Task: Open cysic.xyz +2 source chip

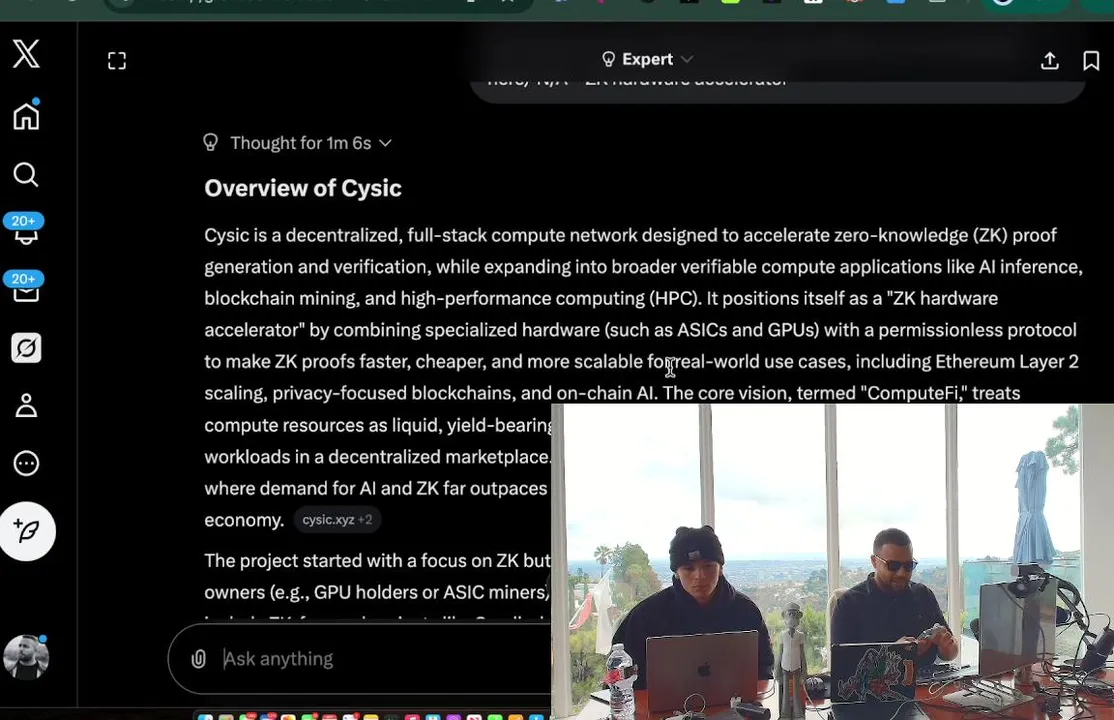Action: [x=337, y=520]
